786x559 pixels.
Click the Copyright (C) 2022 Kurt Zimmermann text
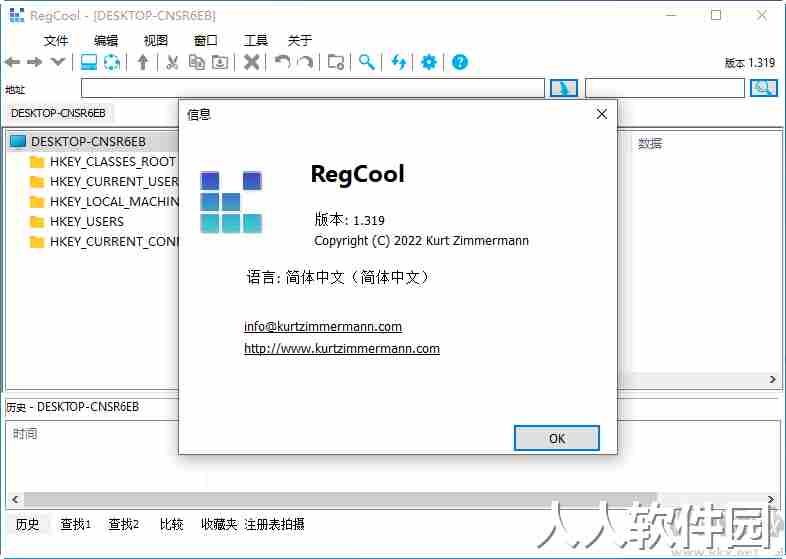coord(421,241)
